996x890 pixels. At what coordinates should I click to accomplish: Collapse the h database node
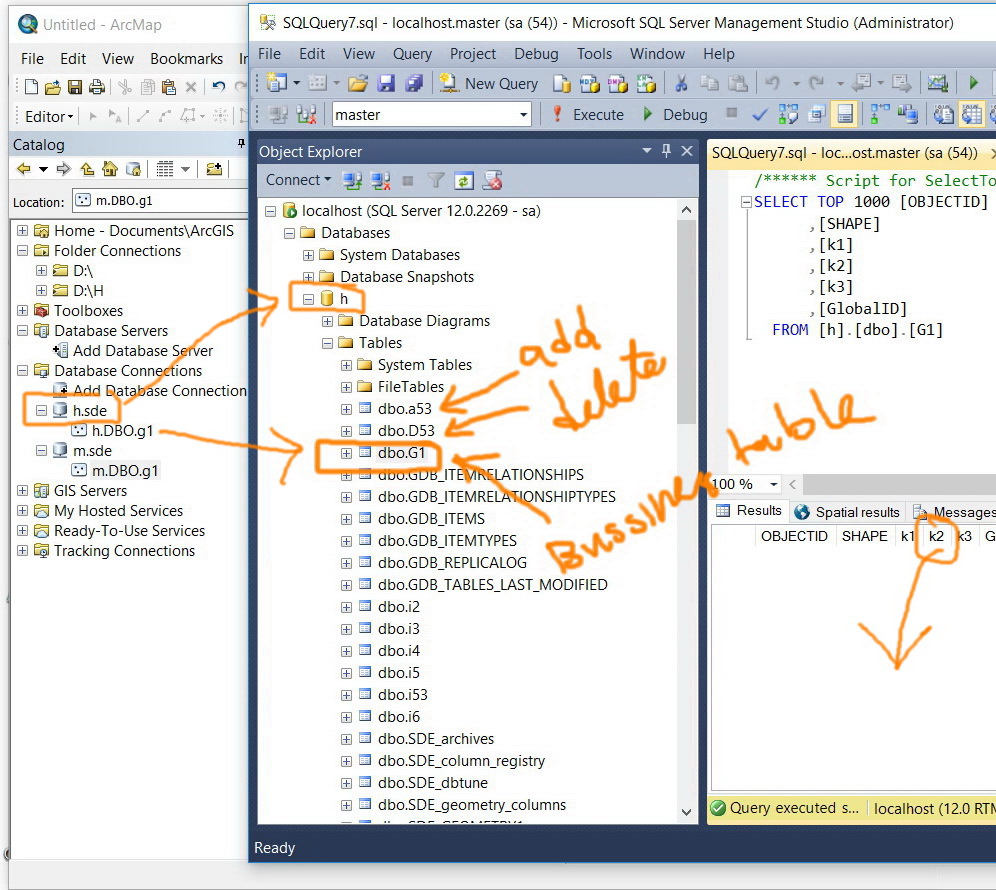[309, 299]
